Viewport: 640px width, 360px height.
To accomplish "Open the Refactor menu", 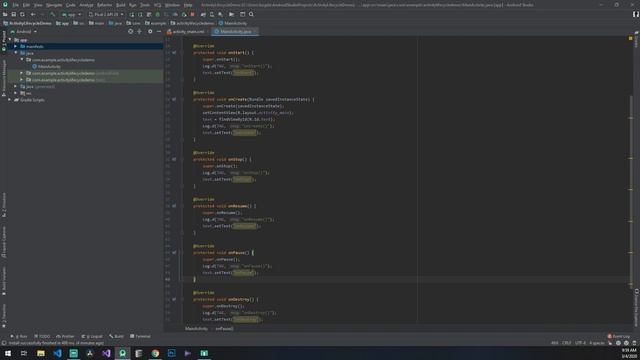I will point(104,5).
